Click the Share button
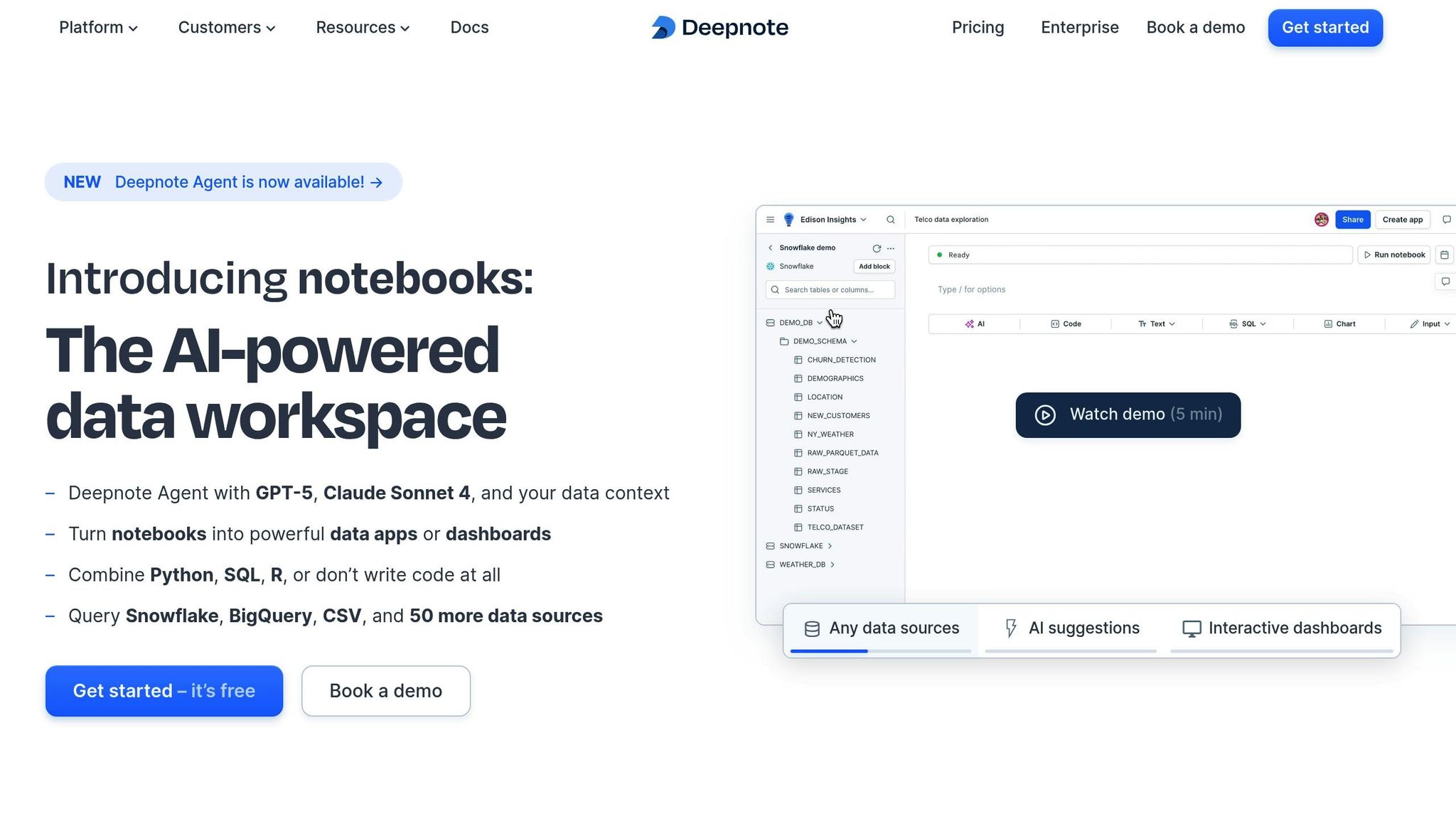The height and width of the screenshot is (819, 1456). [1352, 220]
